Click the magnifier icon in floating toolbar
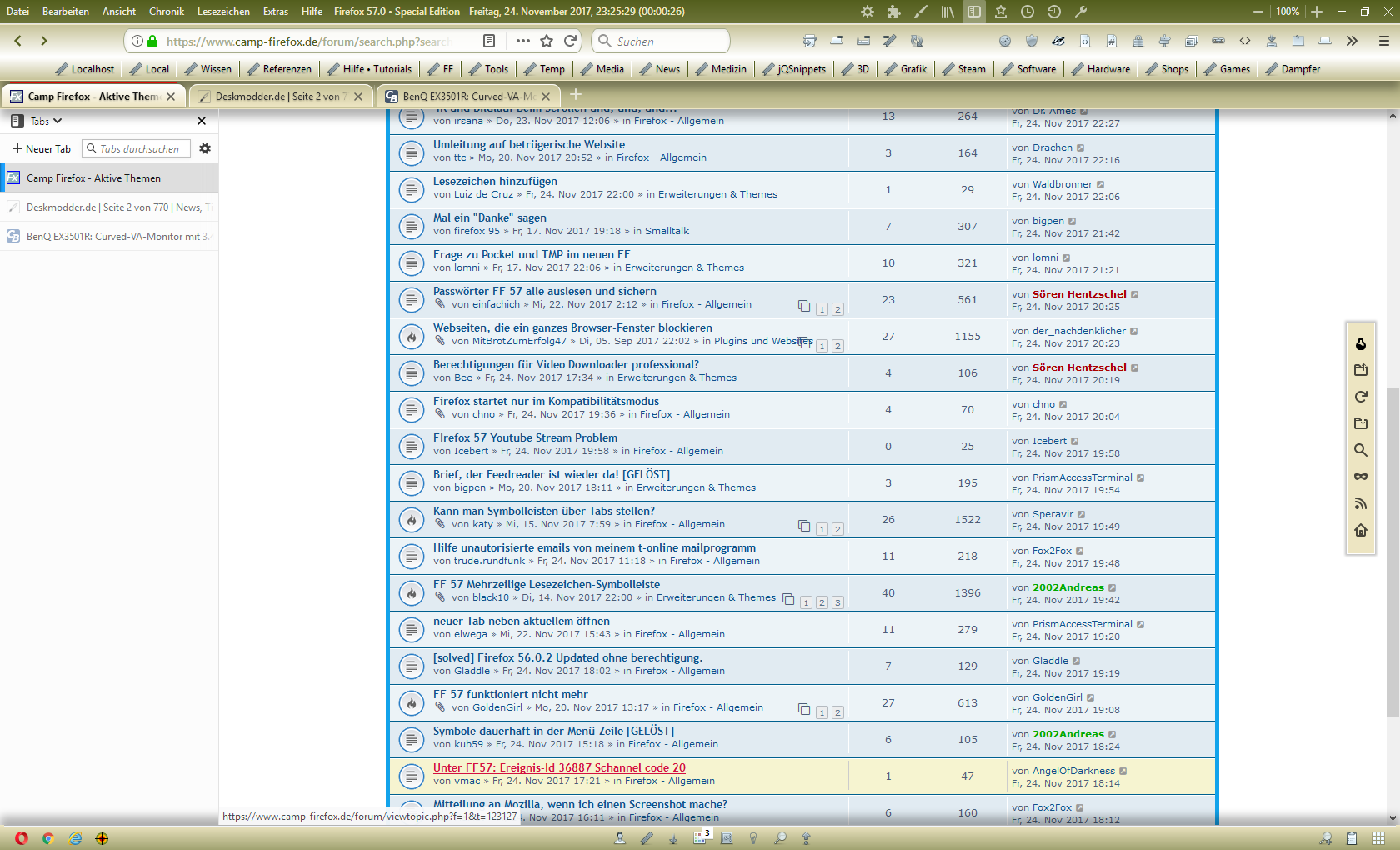Viewport: 1400px width, 850px height. point(1360,450)
